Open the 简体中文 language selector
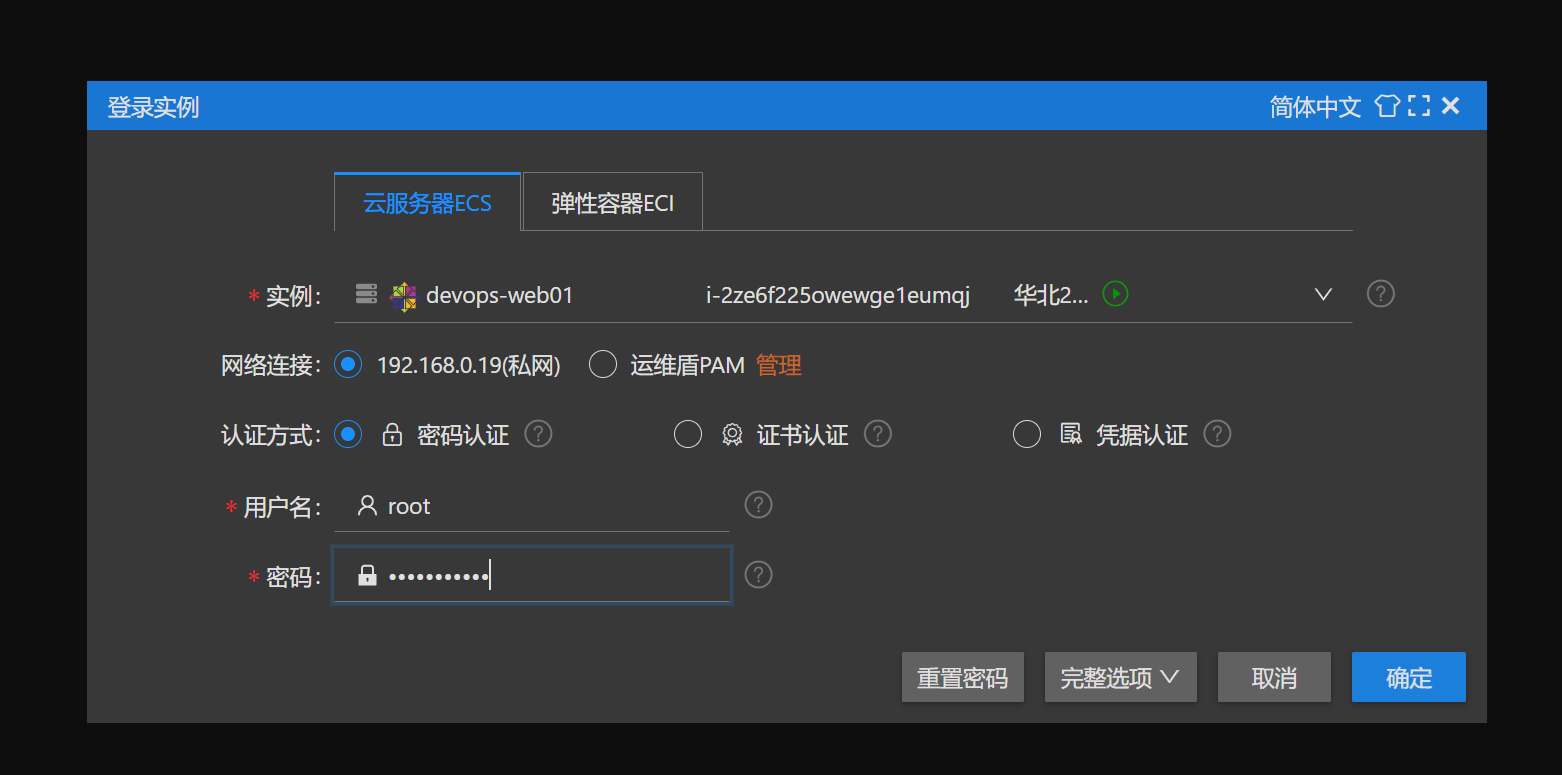This screenshot has width=1562, height=775. [x=1315, y=107]
